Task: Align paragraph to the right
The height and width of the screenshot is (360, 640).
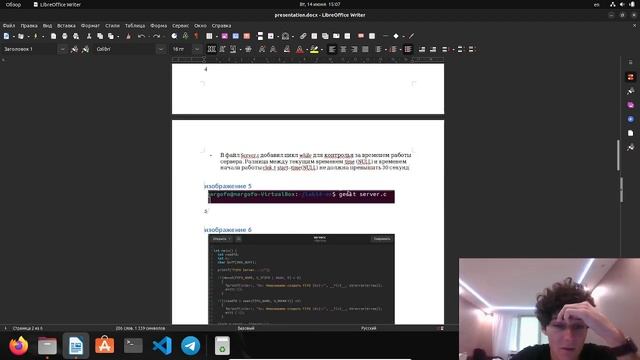Action: coord(354,49)
